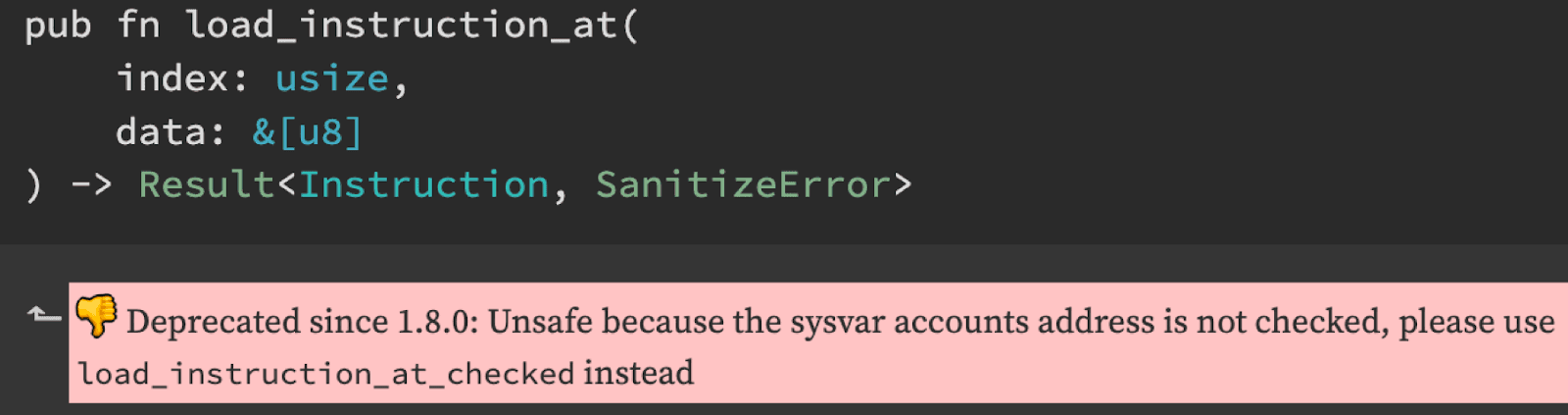
Task: Click the word 'instead' ending the notice
Action: click(x=639, y=373)
